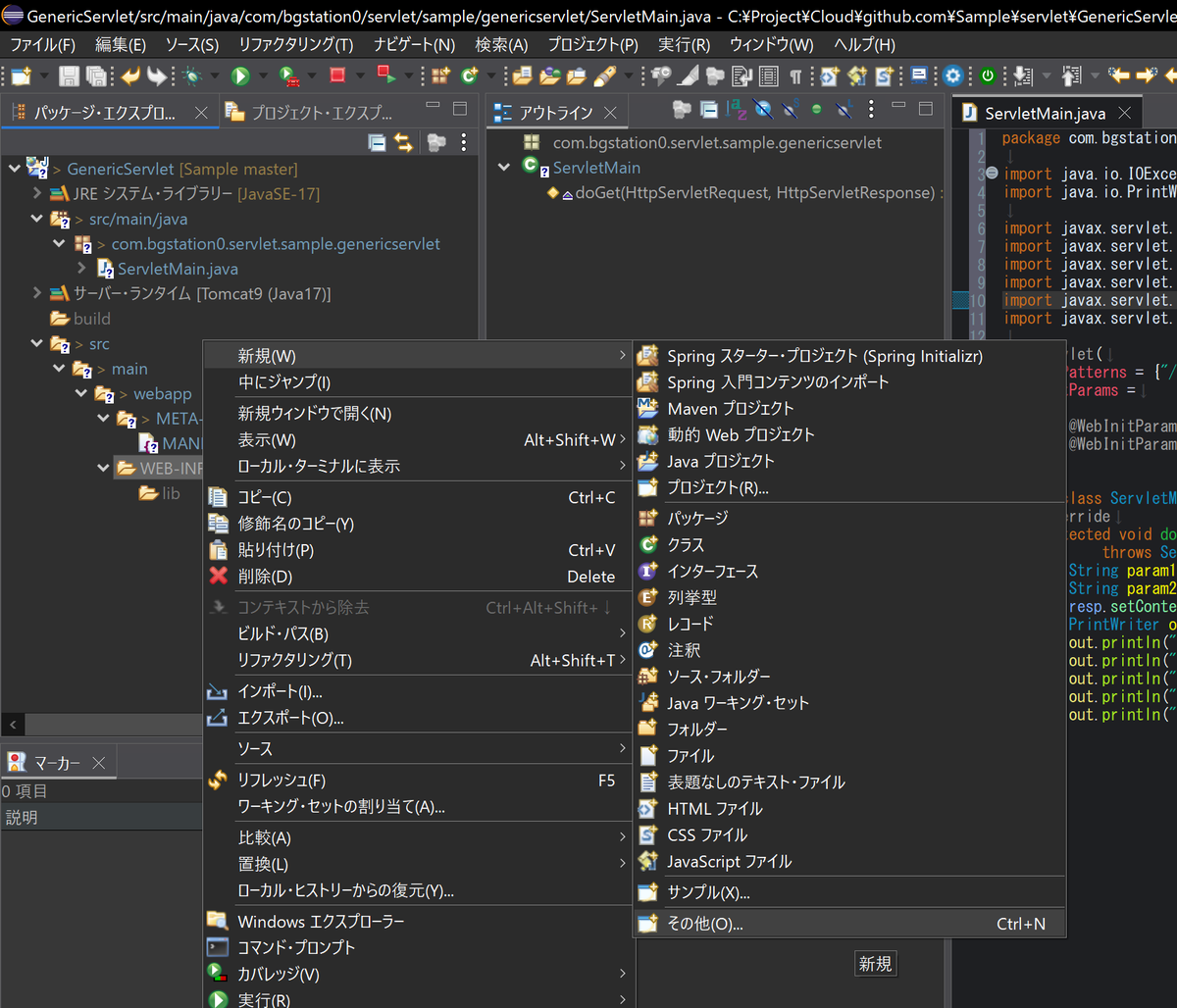The width and height of the screenshot is (1177, 1008).
Task: Click the Command Prompt icon in context menu
Action: point(219,947)
